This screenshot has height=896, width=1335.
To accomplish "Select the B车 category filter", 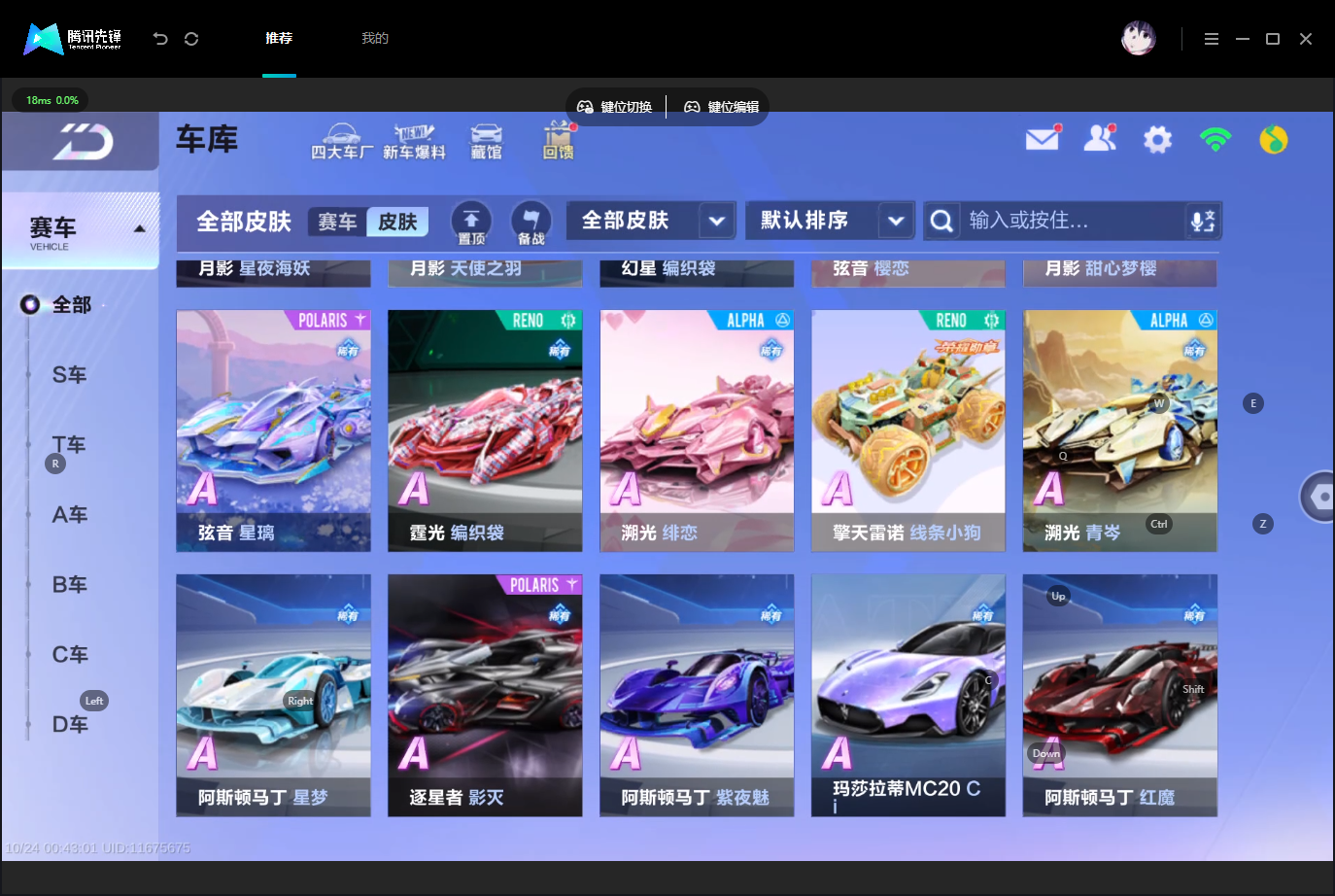I will click(x=69, y=585).
